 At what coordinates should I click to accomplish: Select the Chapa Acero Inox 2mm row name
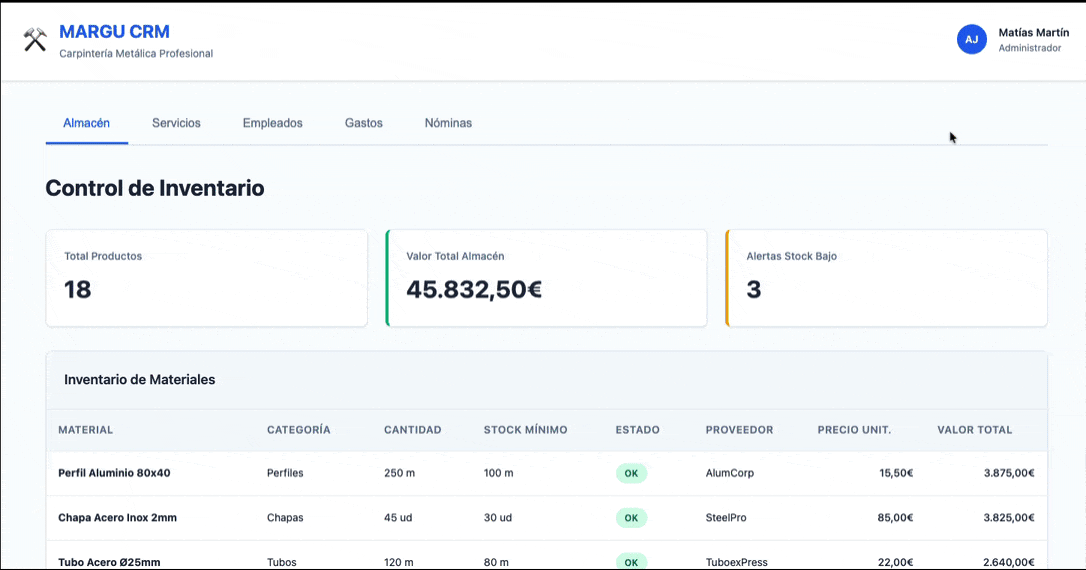tap(118, 517)
